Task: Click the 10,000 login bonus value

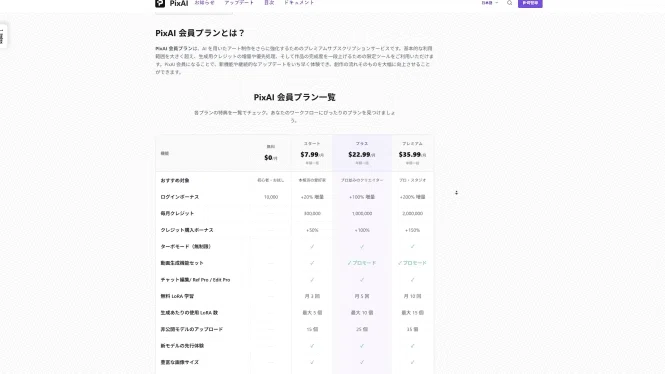Action: click(271, 197)
